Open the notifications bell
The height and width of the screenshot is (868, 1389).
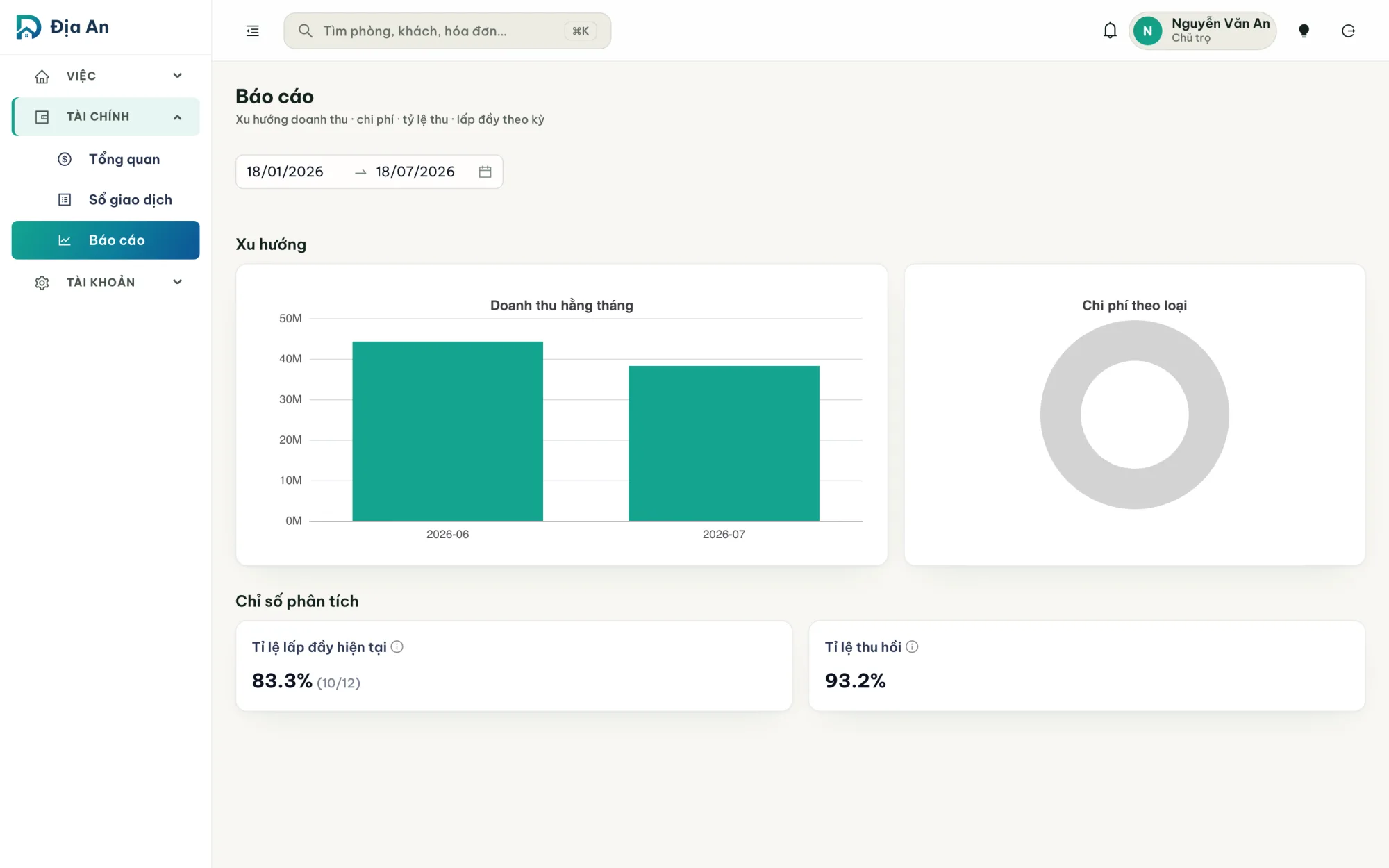[1110, 31]
